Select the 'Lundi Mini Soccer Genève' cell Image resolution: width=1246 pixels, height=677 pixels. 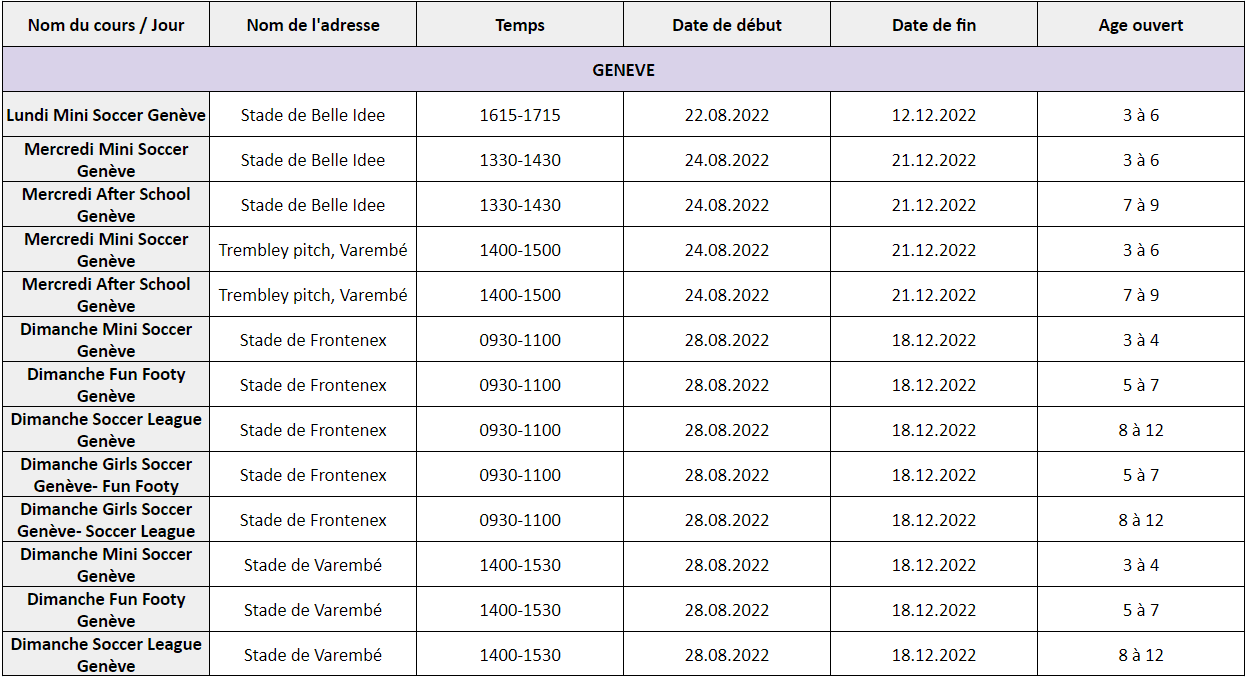click(106, 115)
